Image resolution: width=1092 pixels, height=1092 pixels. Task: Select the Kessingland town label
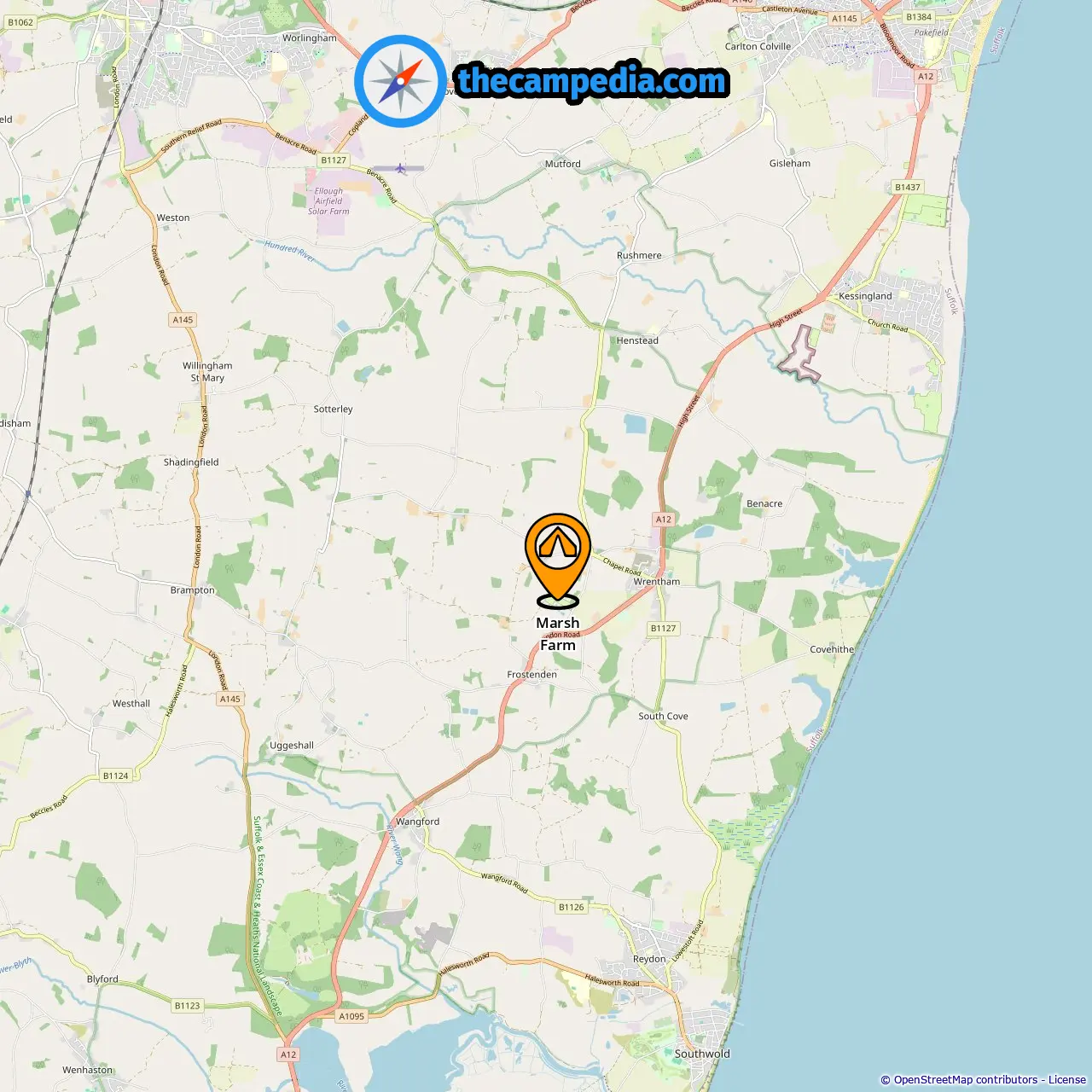coord(865,296)
